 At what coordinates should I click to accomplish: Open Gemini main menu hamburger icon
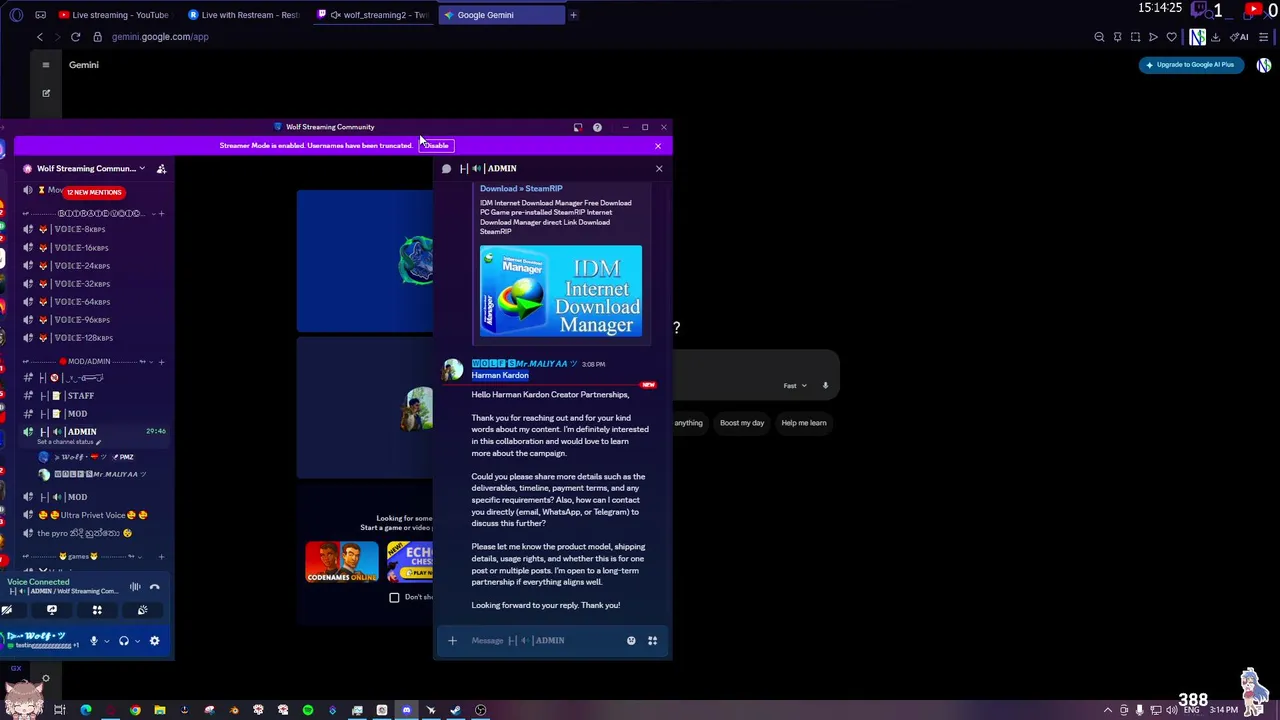(x=45, y=65)
